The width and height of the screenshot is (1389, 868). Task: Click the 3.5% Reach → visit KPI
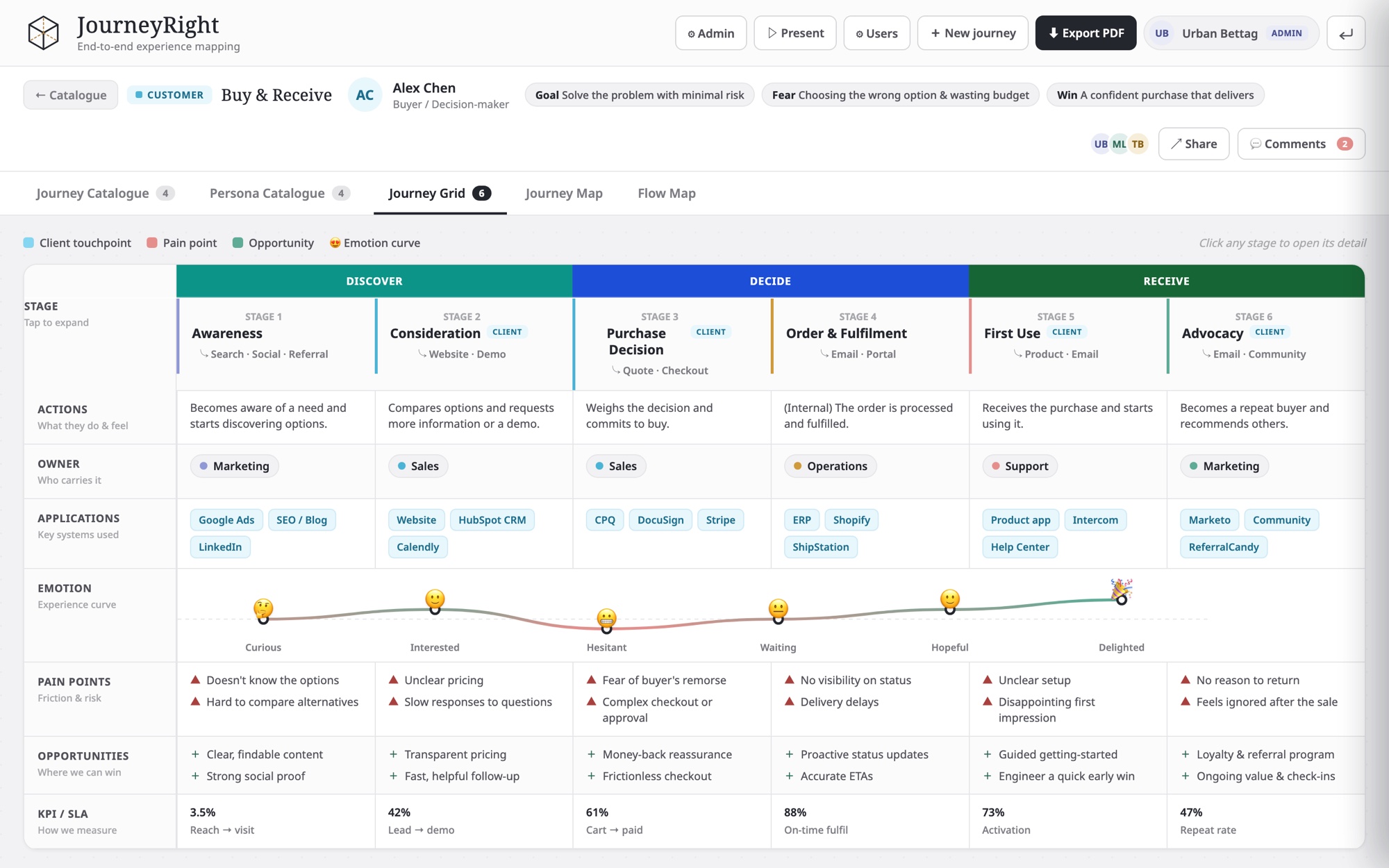click(222, 821)
